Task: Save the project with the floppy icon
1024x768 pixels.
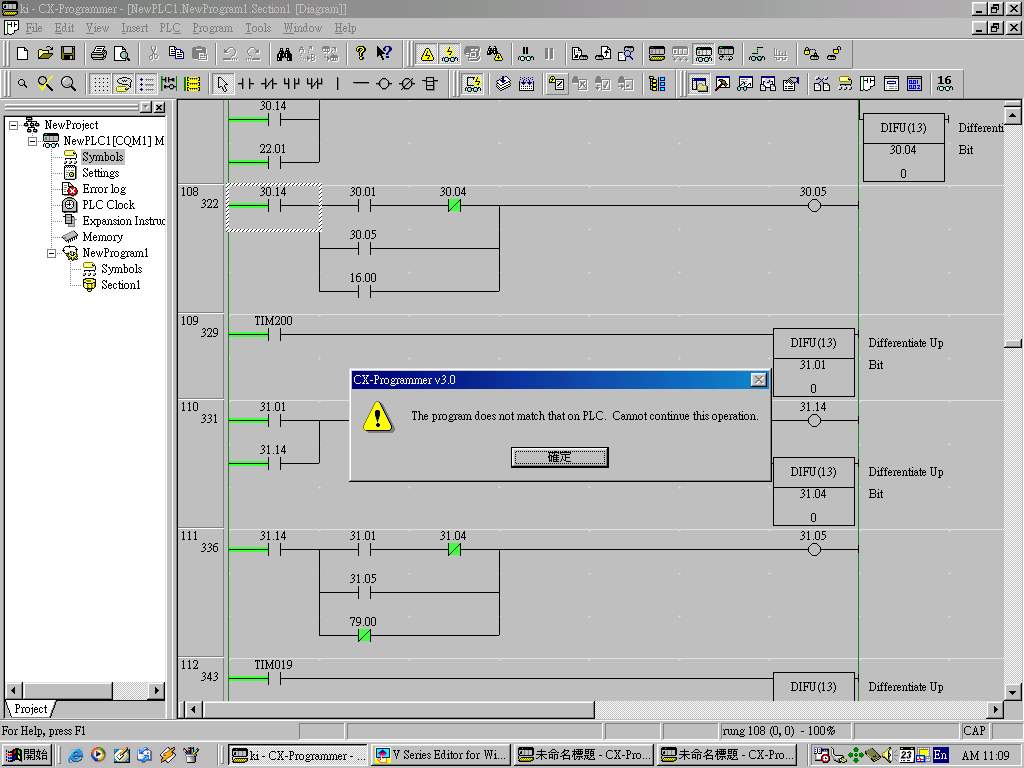Action: click(x=68, y=54)
